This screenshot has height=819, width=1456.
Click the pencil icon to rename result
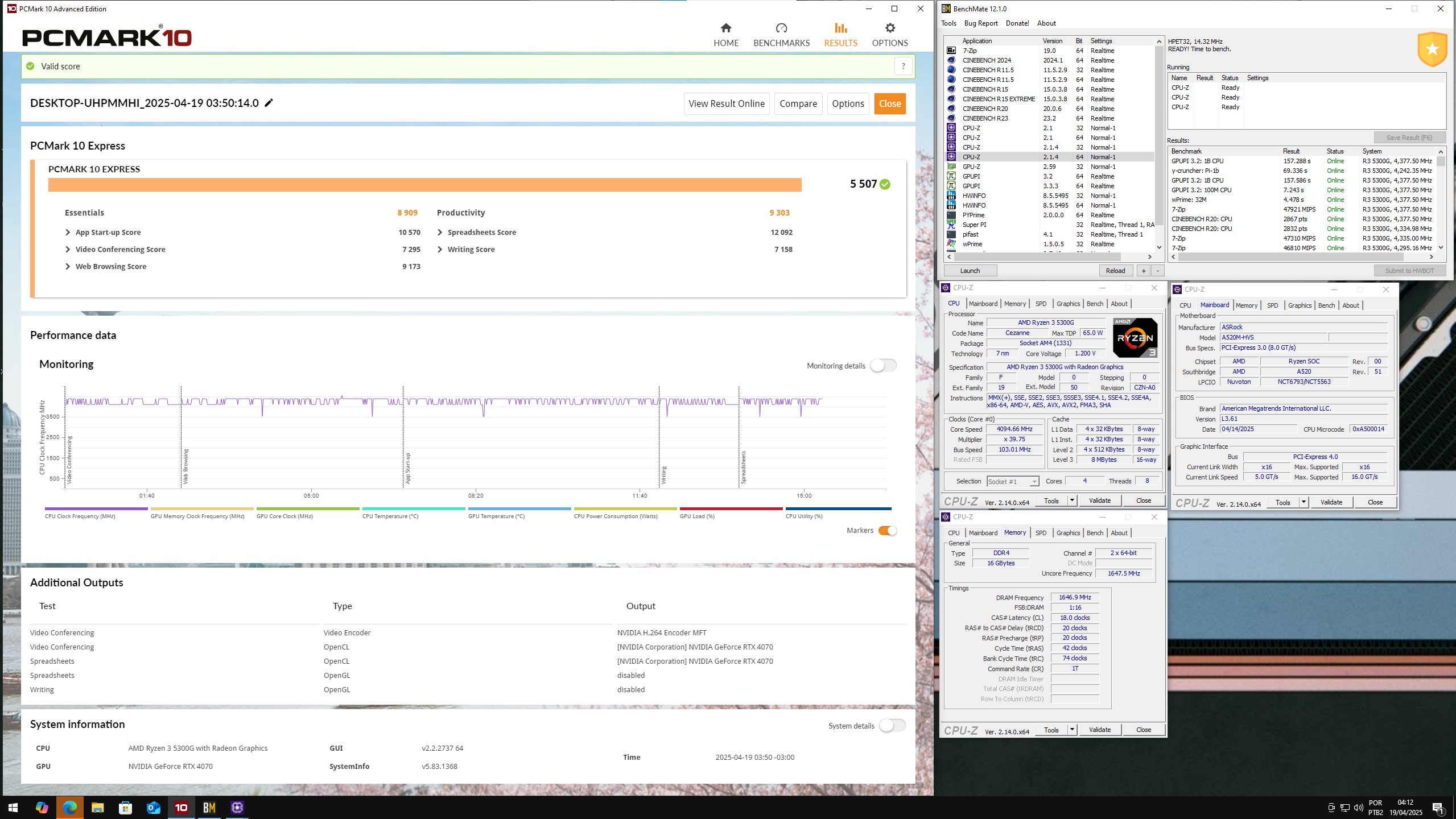pos(269,103)
